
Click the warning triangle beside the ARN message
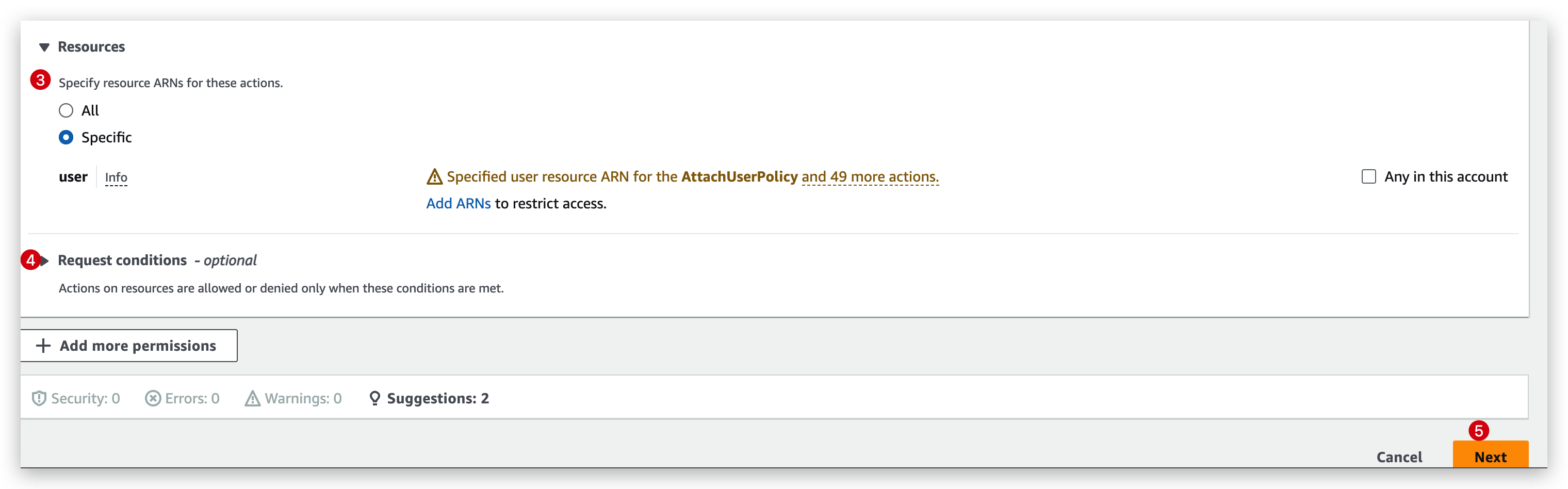435,176
